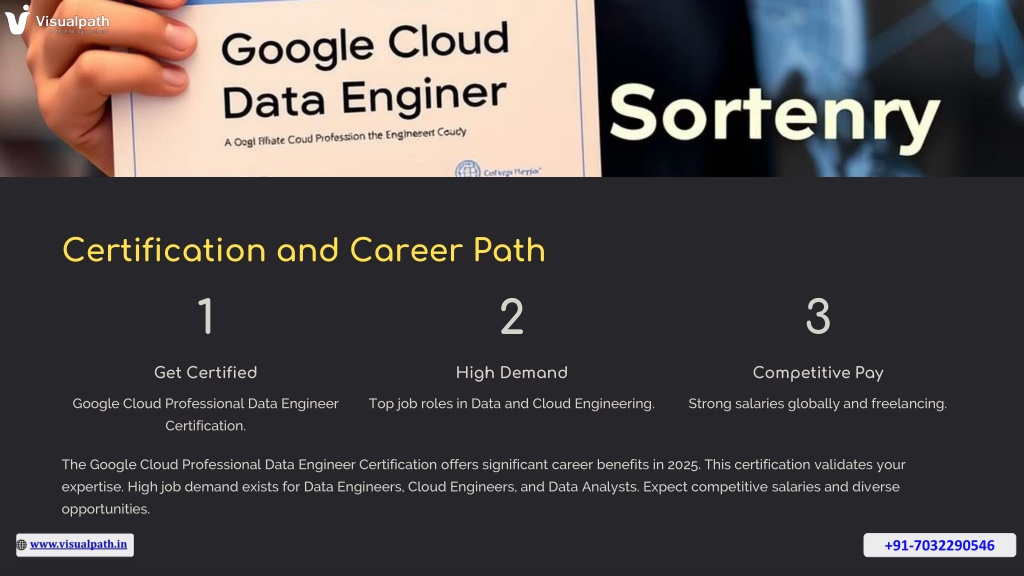
Task: Click the summary paragraph about career benefits
Action: [x=483, y=487]
